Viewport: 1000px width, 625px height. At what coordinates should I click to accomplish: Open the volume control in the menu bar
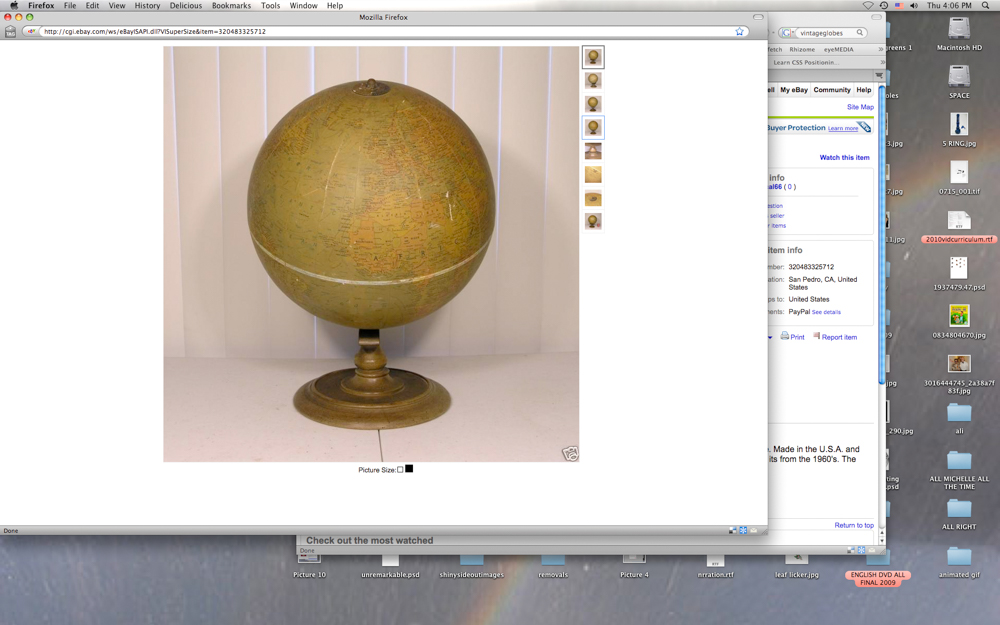914,6
